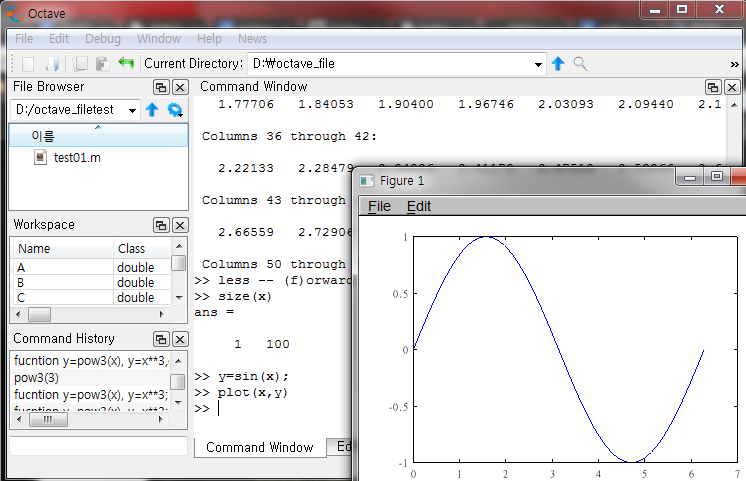Close the File Browser panel
746x481 pixels.
[x=180, y=87]
